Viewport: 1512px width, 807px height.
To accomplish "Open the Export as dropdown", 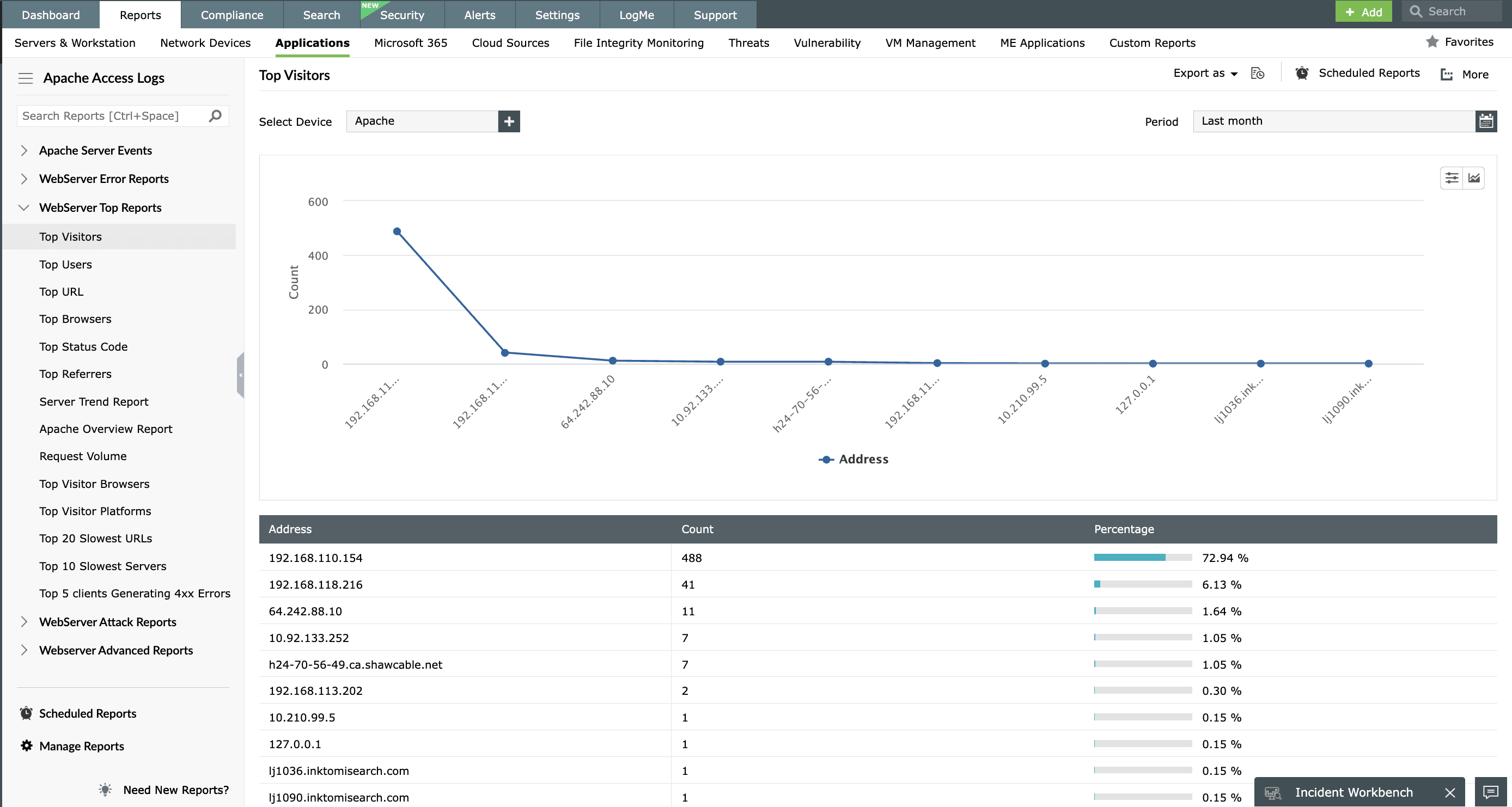I will pos(1205,74).
